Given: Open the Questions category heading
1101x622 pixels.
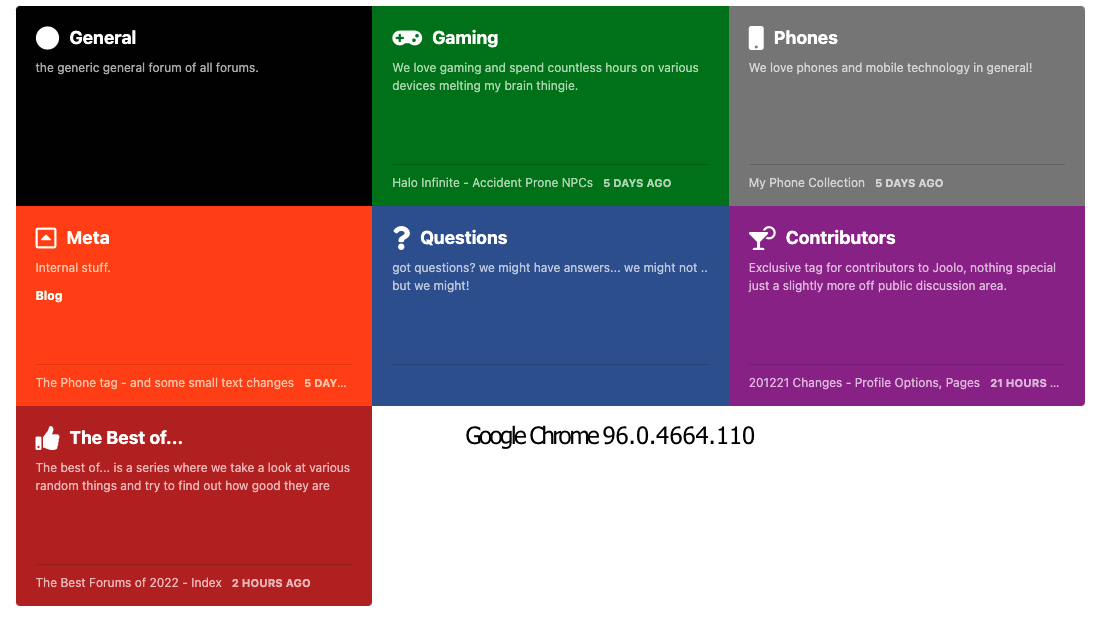Looking at the screenshot, I should coord(463,238).
